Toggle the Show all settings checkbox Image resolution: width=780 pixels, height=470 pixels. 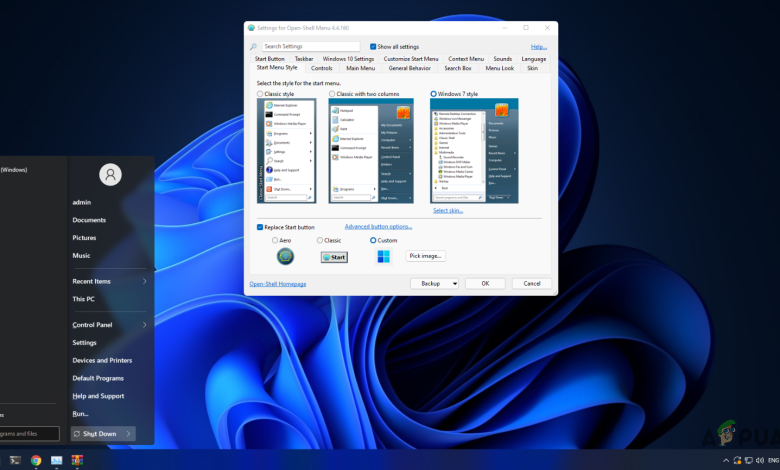(x=373, y=47)
